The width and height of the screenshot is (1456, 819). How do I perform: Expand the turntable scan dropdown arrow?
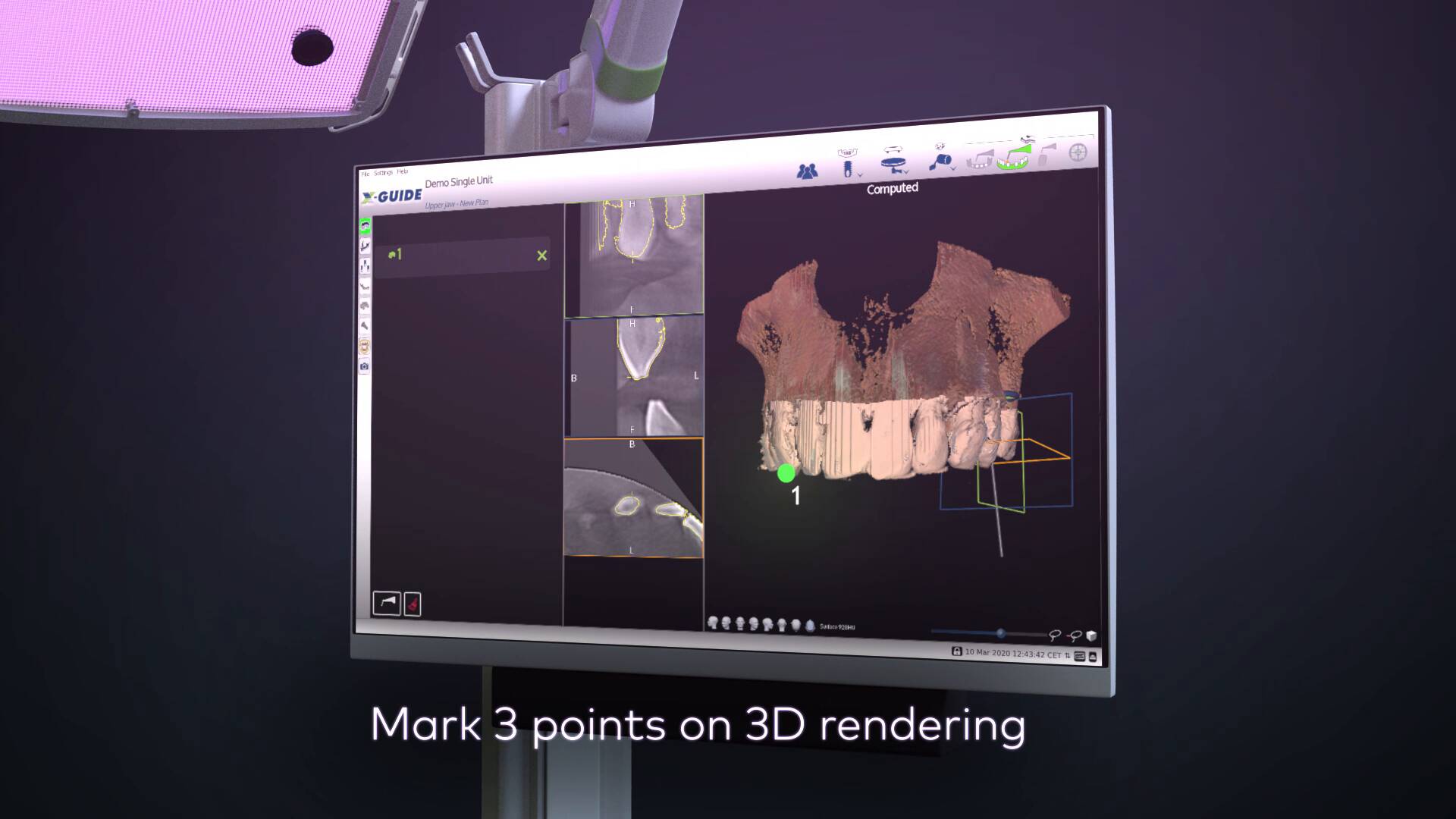click(906, 172)
